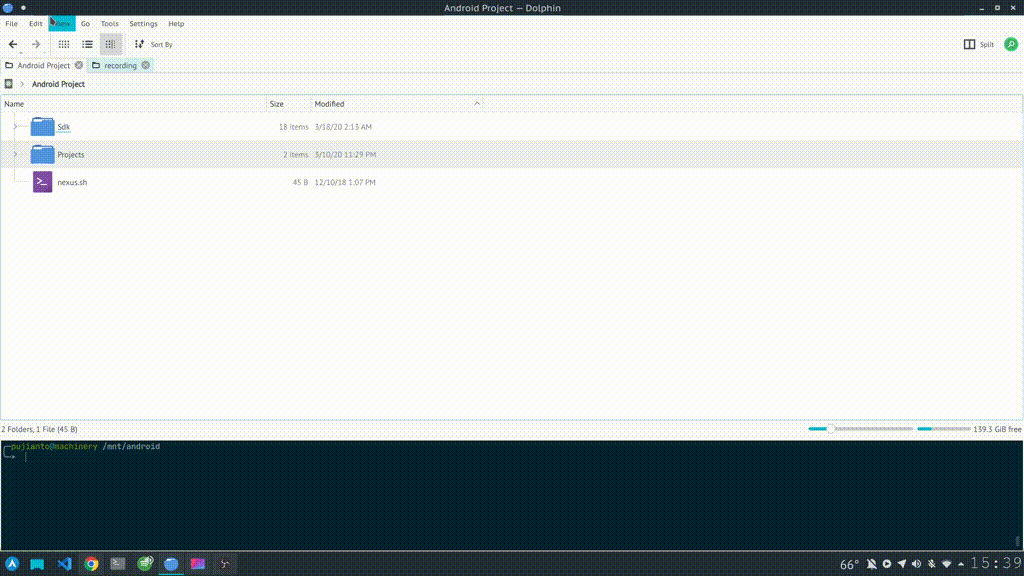Screen dimensions: 1024x576
Task: Select the nexus.sh script icon
Action: (42, 182)
